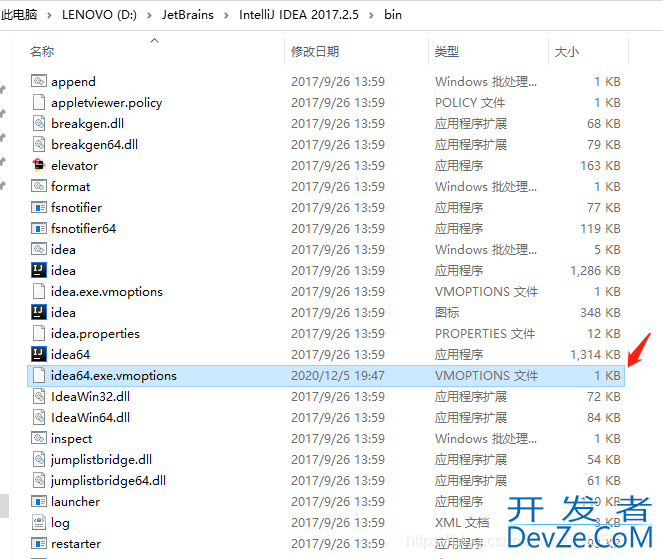Click the launcher application icon
The width and height of the screenshot is (663, 559).
pos(39,501)
